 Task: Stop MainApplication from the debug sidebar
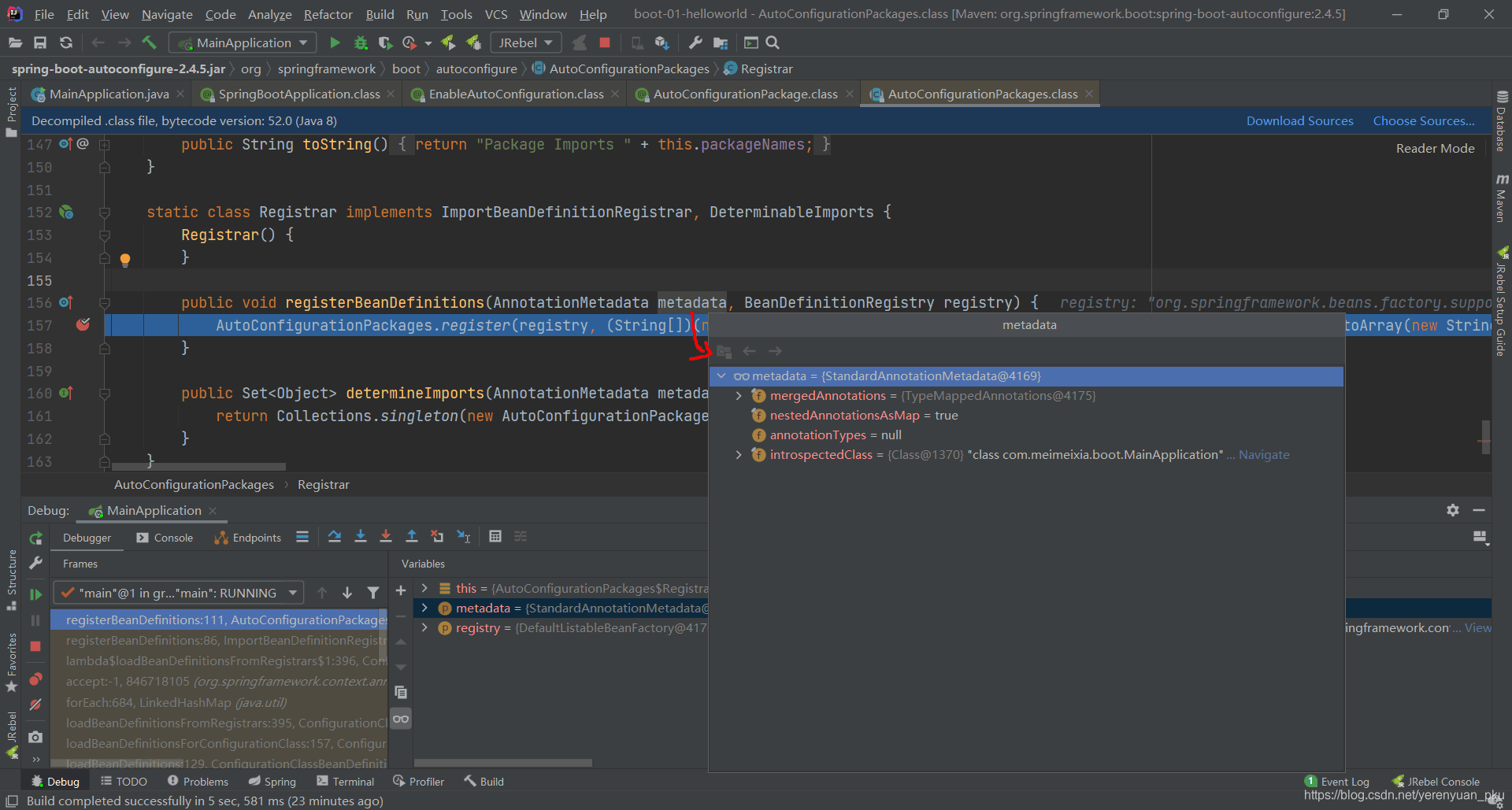coord(35,645)
